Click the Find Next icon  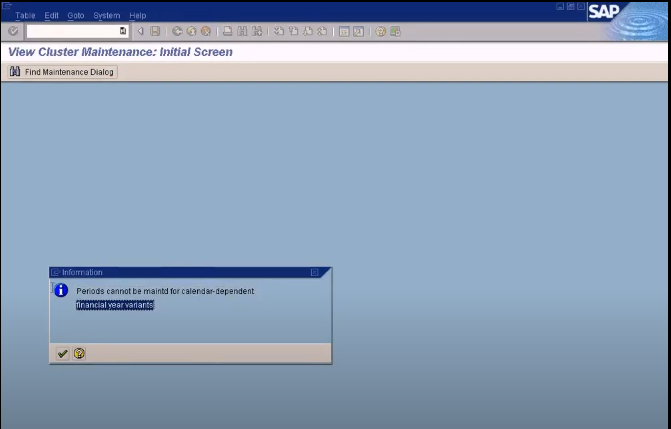(257, 31)
